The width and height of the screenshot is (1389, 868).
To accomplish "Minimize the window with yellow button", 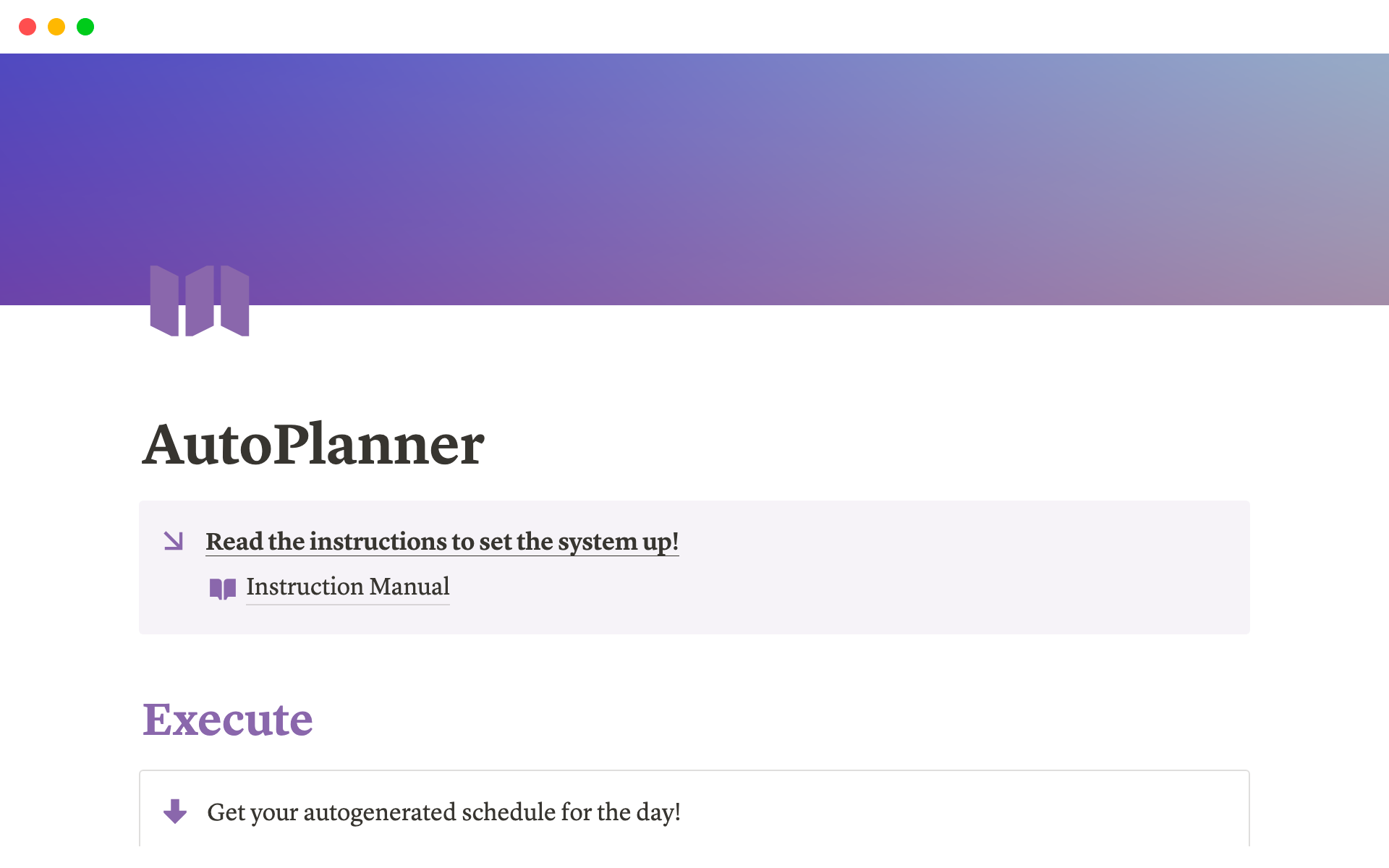I will pyautogui.click(x=56, y=27).
